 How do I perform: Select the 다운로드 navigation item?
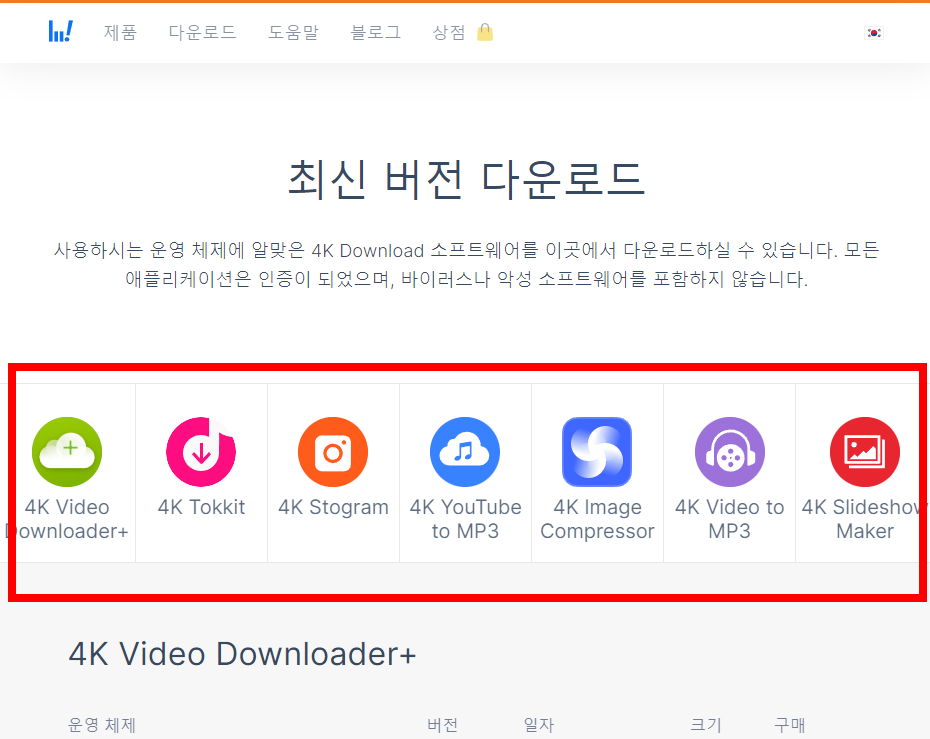[x=203, y=32]
